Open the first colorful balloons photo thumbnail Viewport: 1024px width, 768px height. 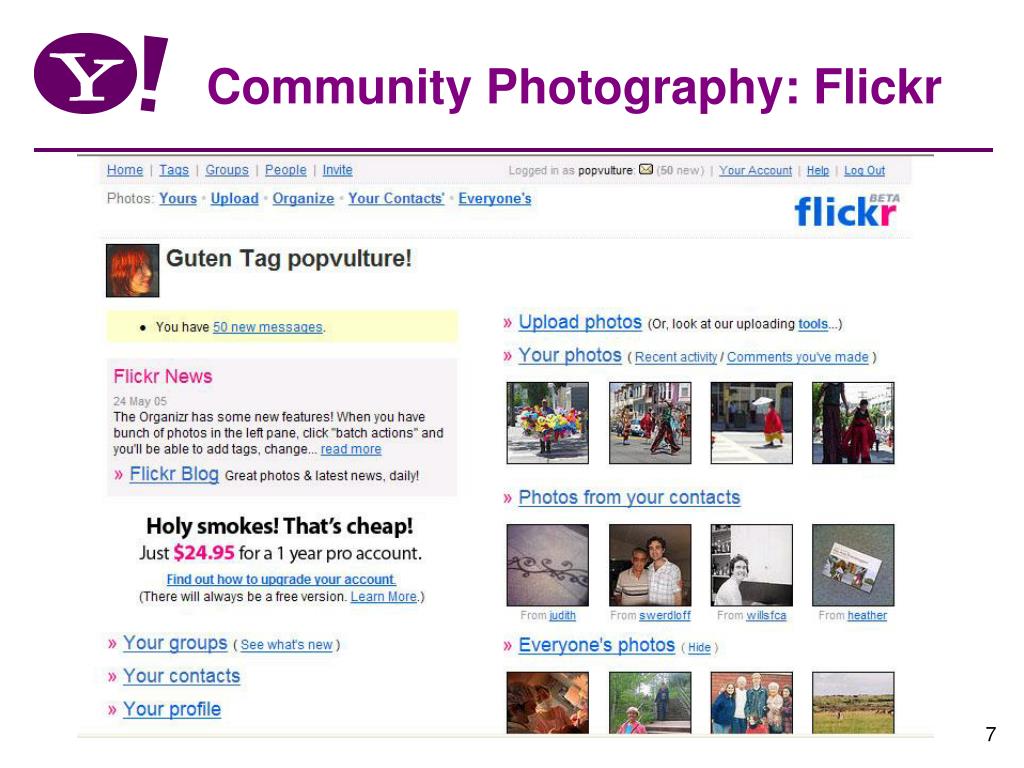(x=547, y=423)
